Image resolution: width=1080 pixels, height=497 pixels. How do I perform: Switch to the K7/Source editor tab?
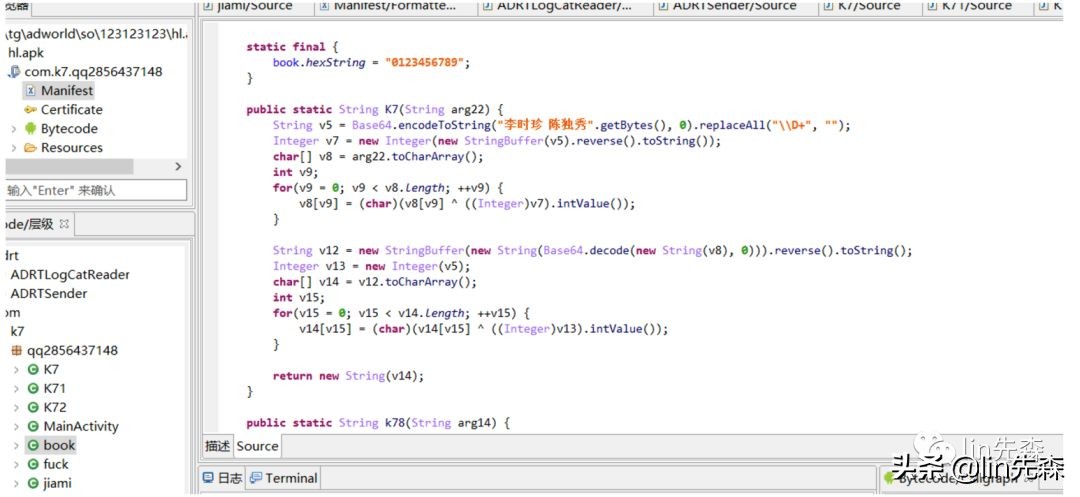pyautogui.click(x=869, y=6)
